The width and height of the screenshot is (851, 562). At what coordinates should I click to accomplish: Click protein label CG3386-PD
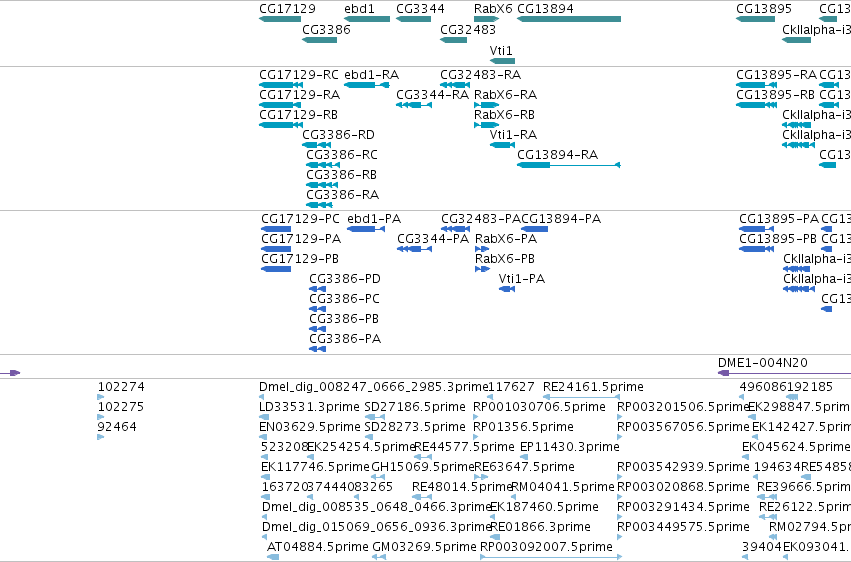[345, 279]
